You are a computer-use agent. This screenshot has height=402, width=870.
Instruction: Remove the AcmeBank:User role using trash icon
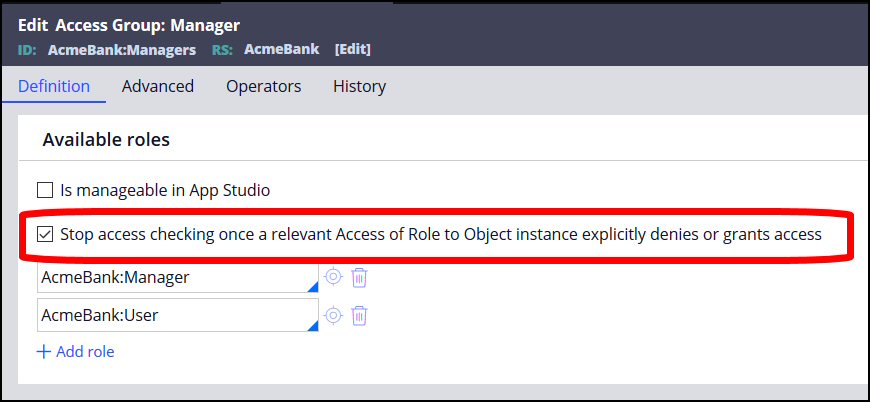[x=360, y=315]
